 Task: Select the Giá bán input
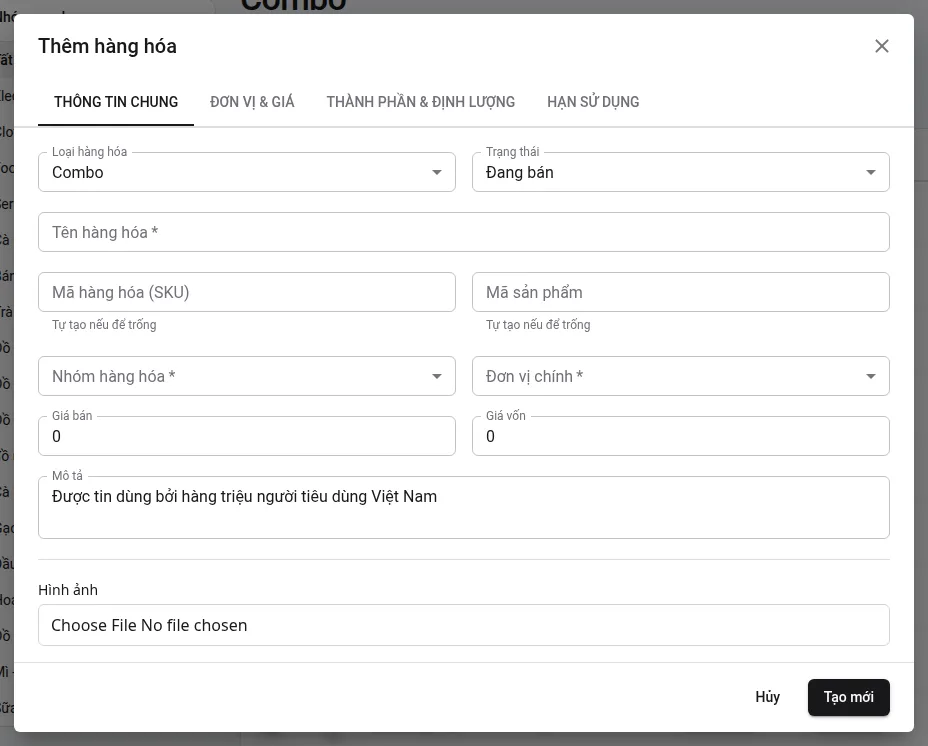pyautogui.click(x=247, y=436)
